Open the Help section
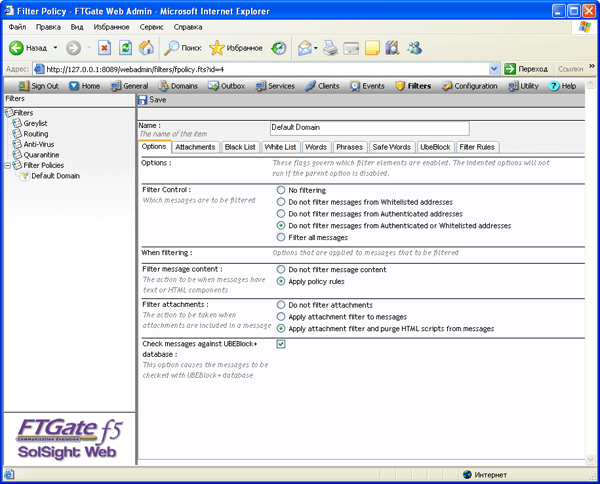The height and width of the screenshot is (484, 600). point(562,86)
